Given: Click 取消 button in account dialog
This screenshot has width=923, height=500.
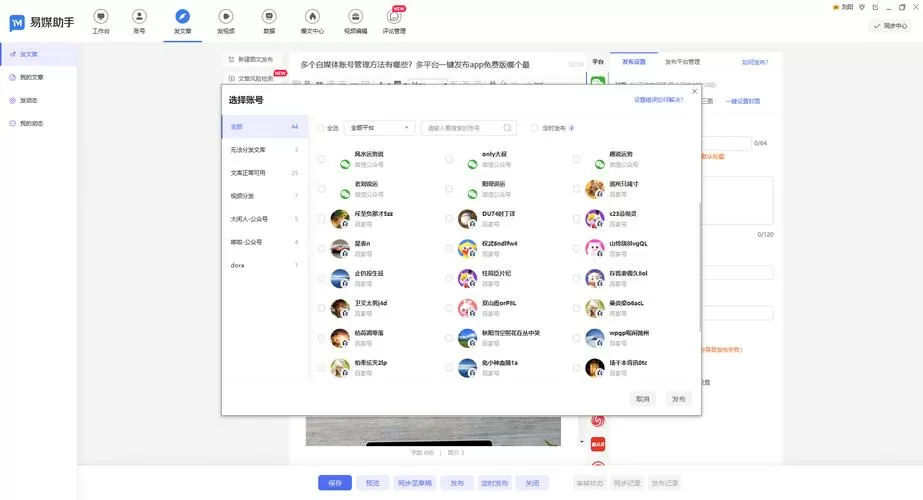Looking at the screenshot, I should tap(642, 399).
